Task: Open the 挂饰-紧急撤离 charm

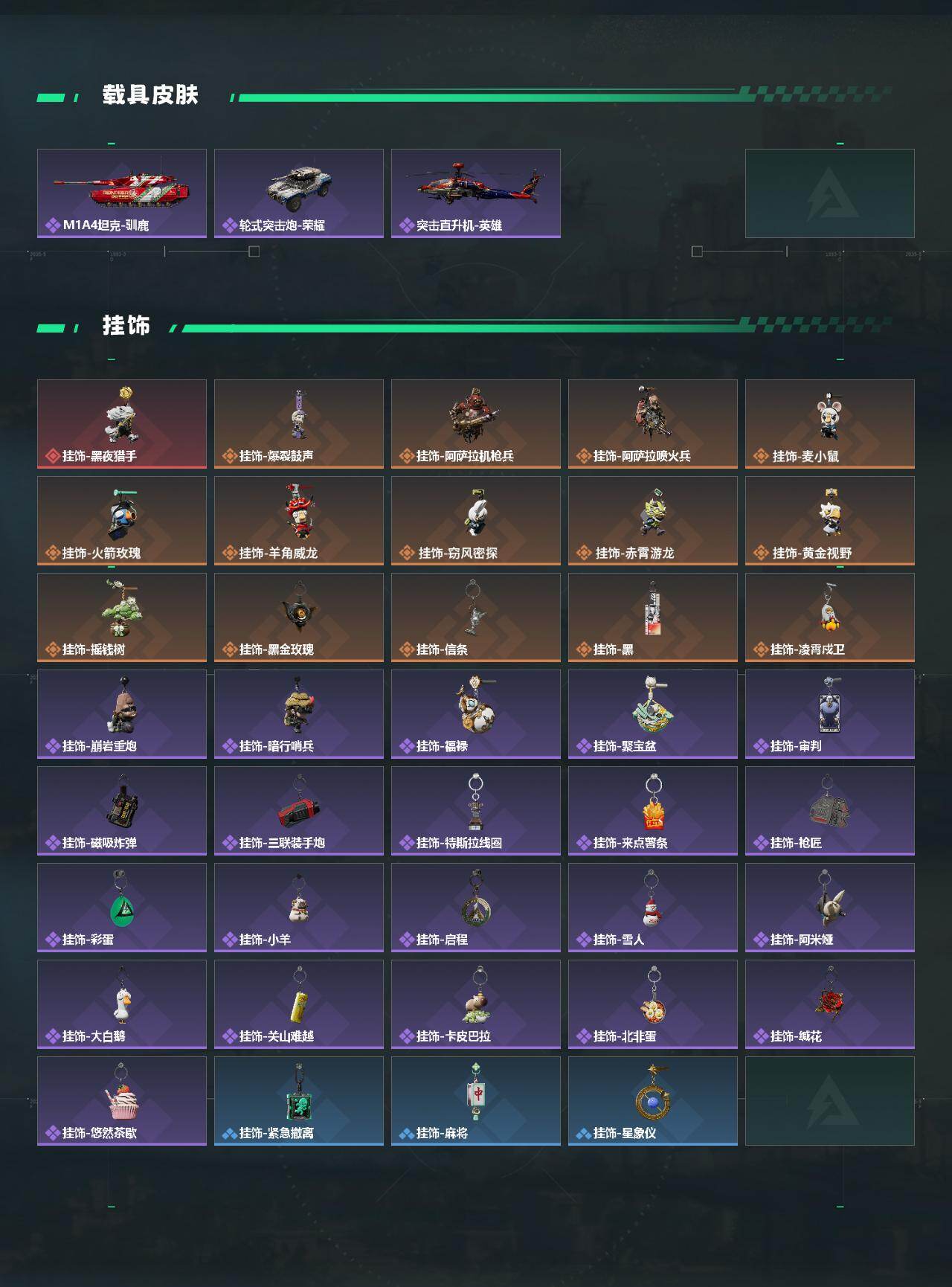Action: point(299,1101)
